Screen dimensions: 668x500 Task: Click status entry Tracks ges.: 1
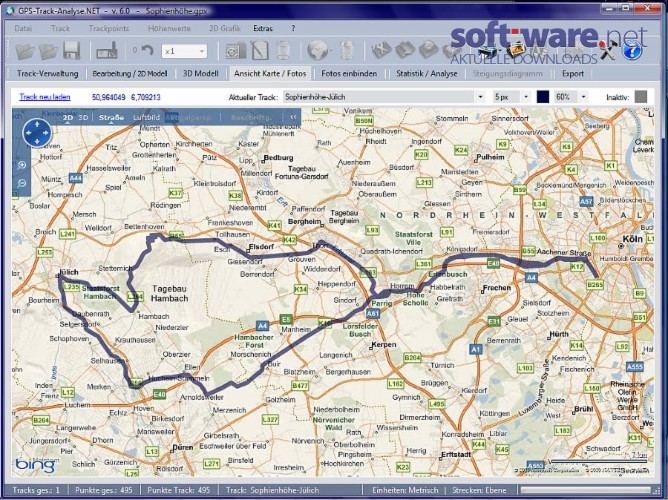point(36,490)
